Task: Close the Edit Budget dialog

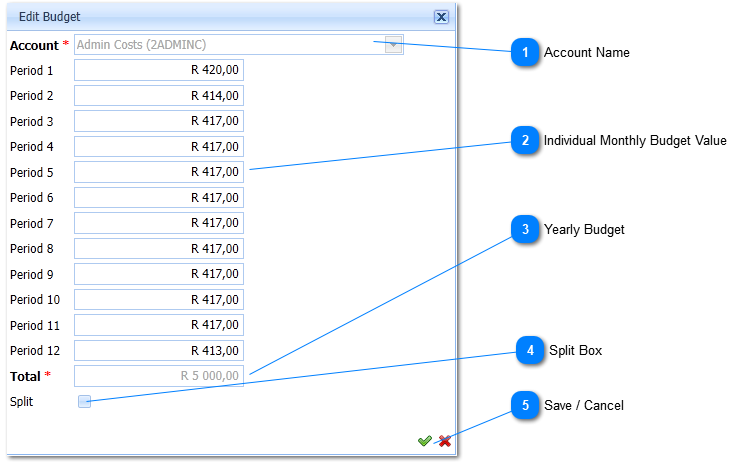Action: click(x=441, y=17)
